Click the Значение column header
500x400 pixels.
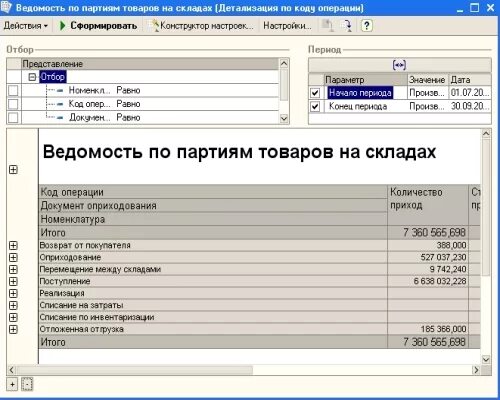pos(428,80)
